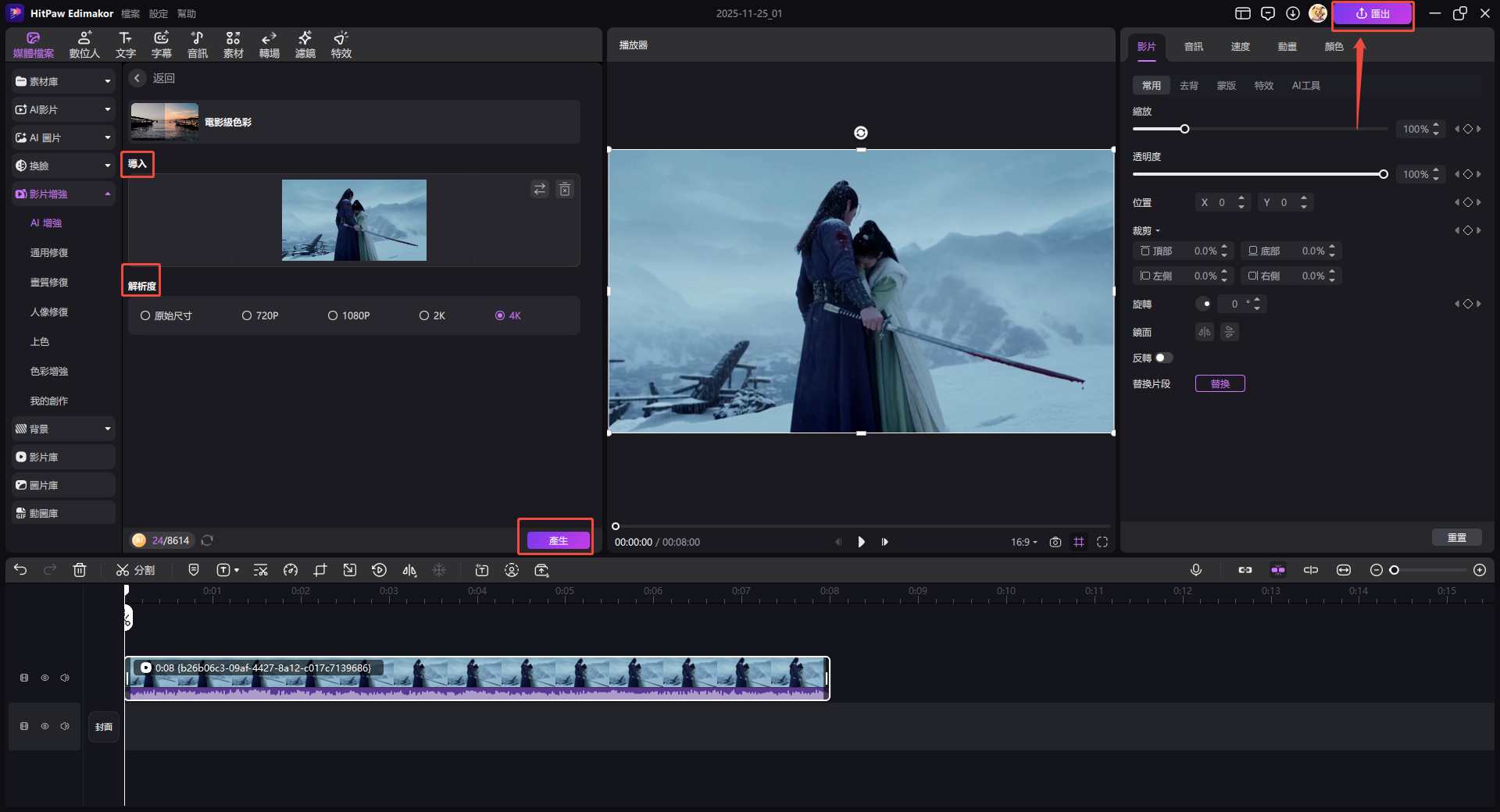The width and height of the screenshot is (1500, 812).
Task: Enter fullscreen preview in player
Action: [1102, 542]
